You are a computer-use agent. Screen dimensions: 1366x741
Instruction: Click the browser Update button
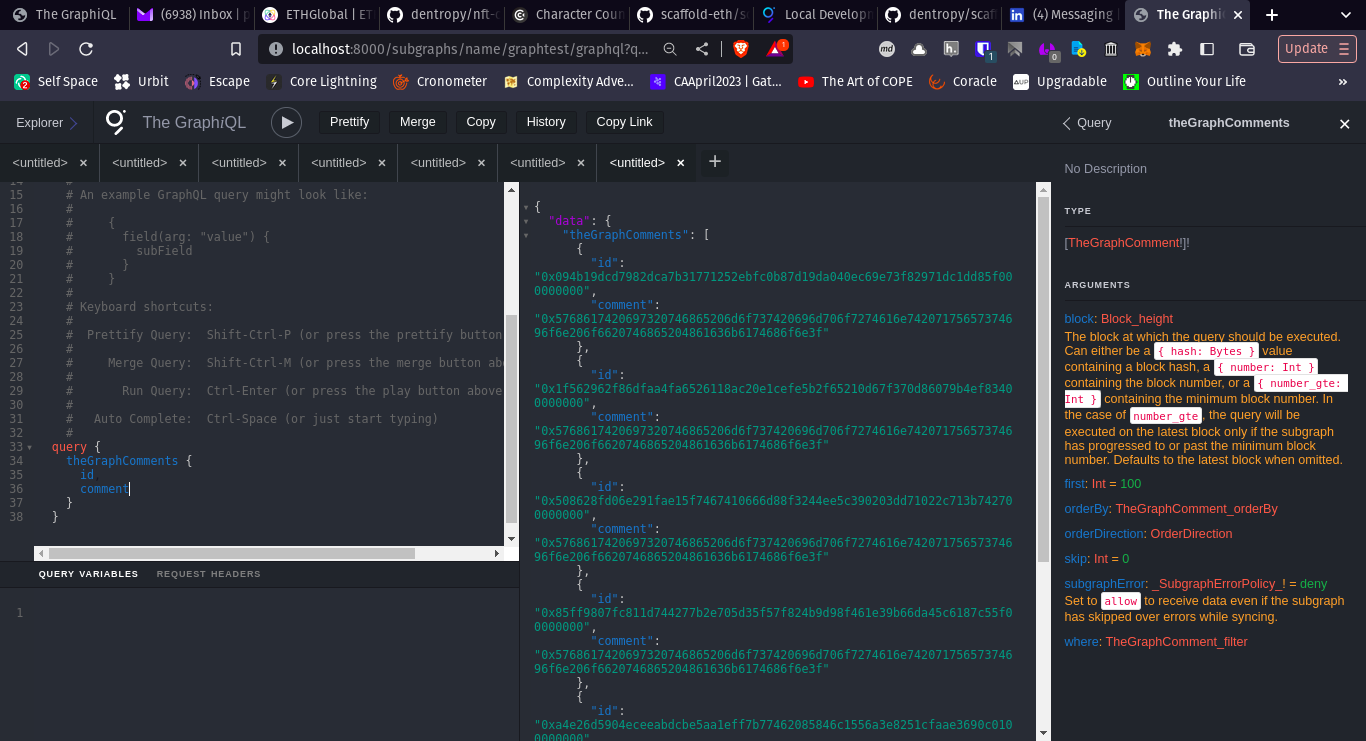(x=1317, y=49)
